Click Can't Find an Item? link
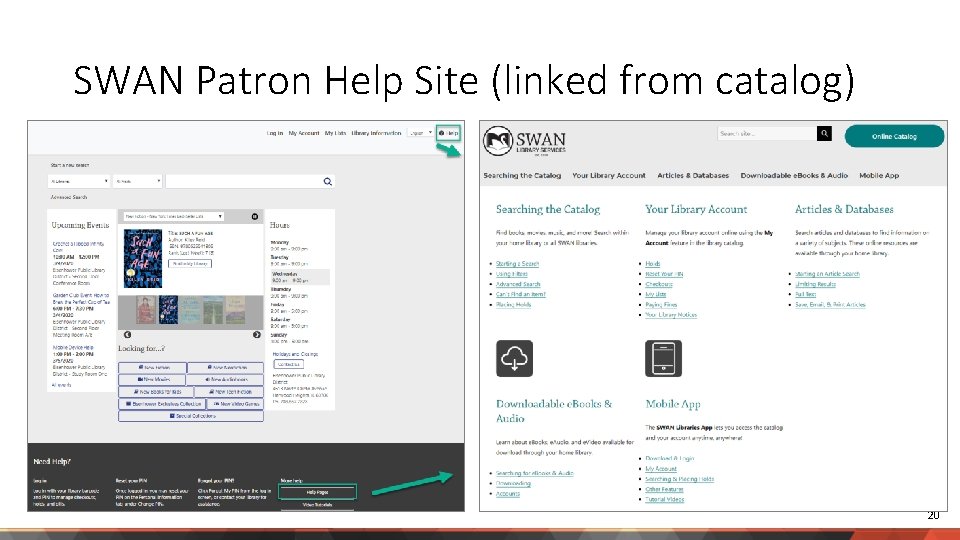960x540 pixels. (520, 294)
